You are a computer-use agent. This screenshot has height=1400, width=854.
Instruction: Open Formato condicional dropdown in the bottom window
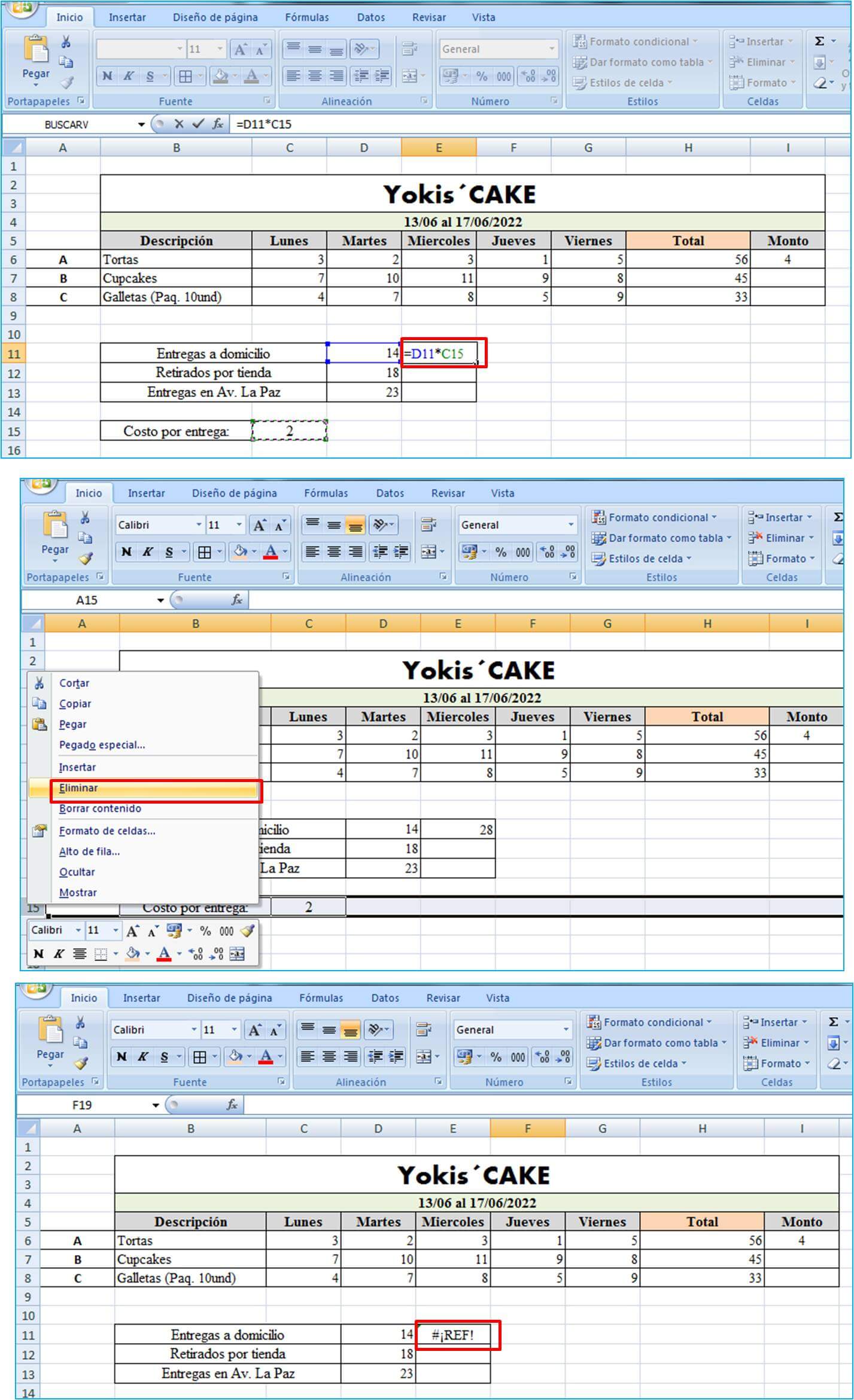649,1022
